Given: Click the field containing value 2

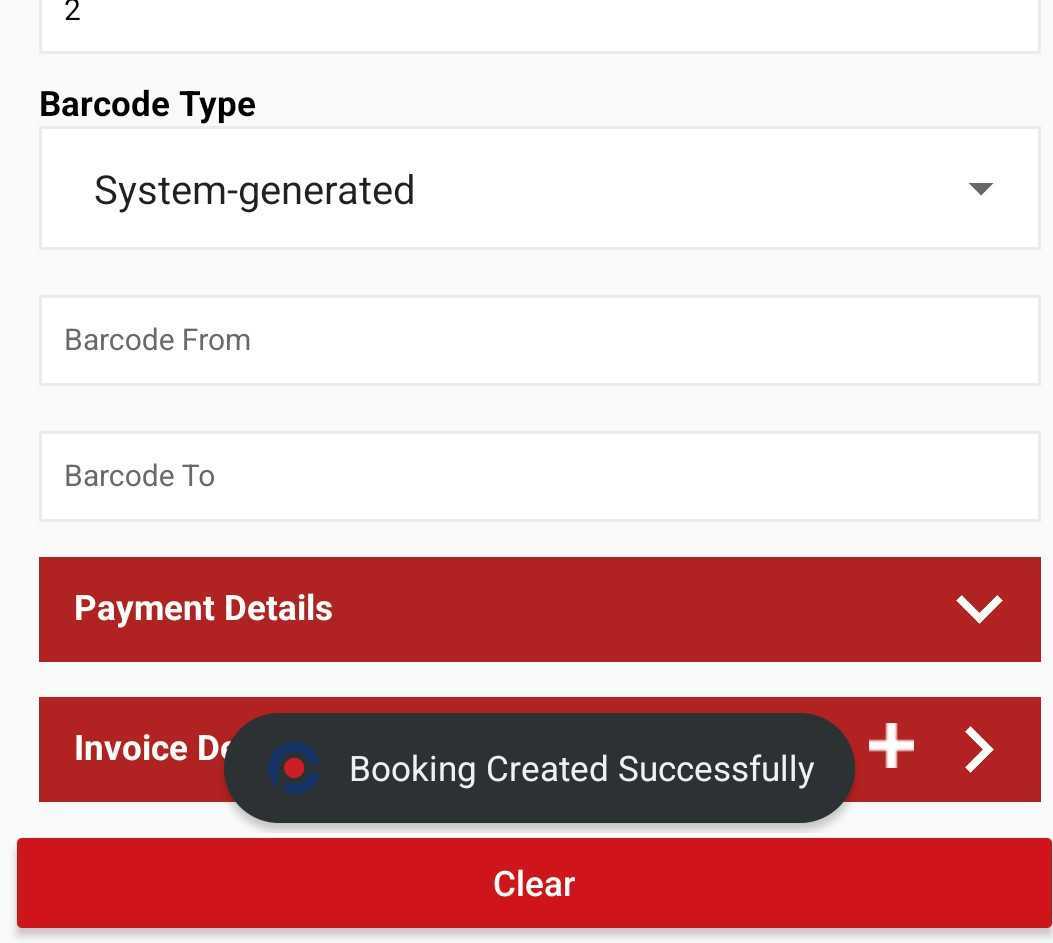Looking at the screenshot, I should (540, 22).
